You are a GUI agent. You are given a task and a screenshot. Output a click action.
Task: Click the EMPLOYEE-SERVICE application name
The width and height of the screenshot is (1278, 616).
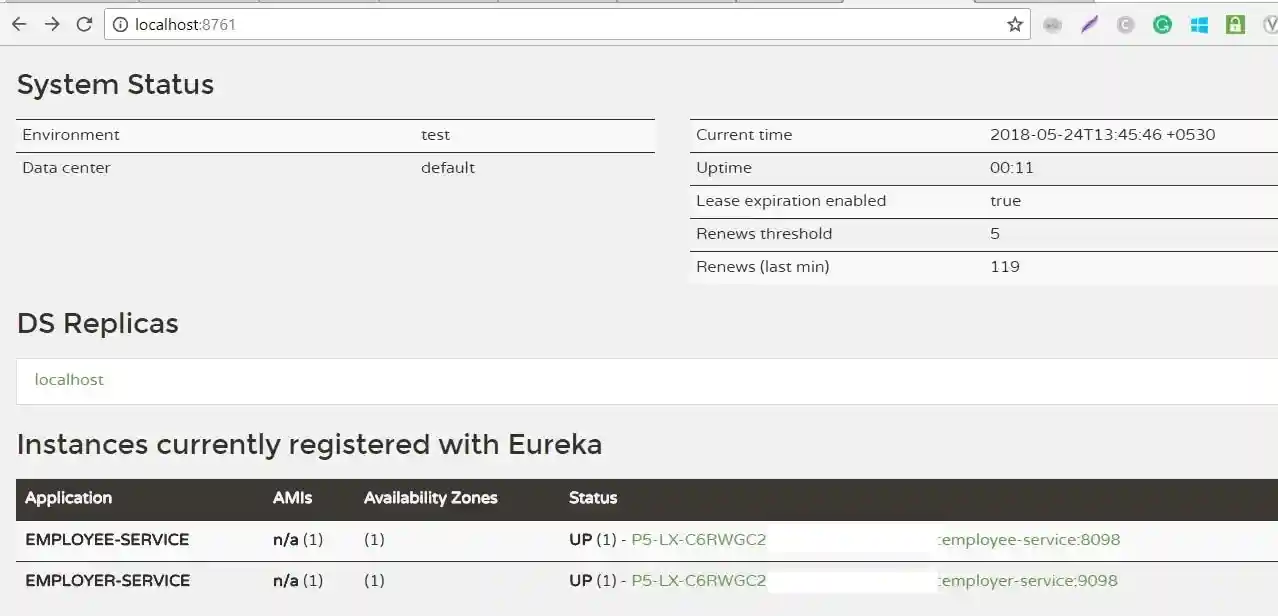point(107,540)
